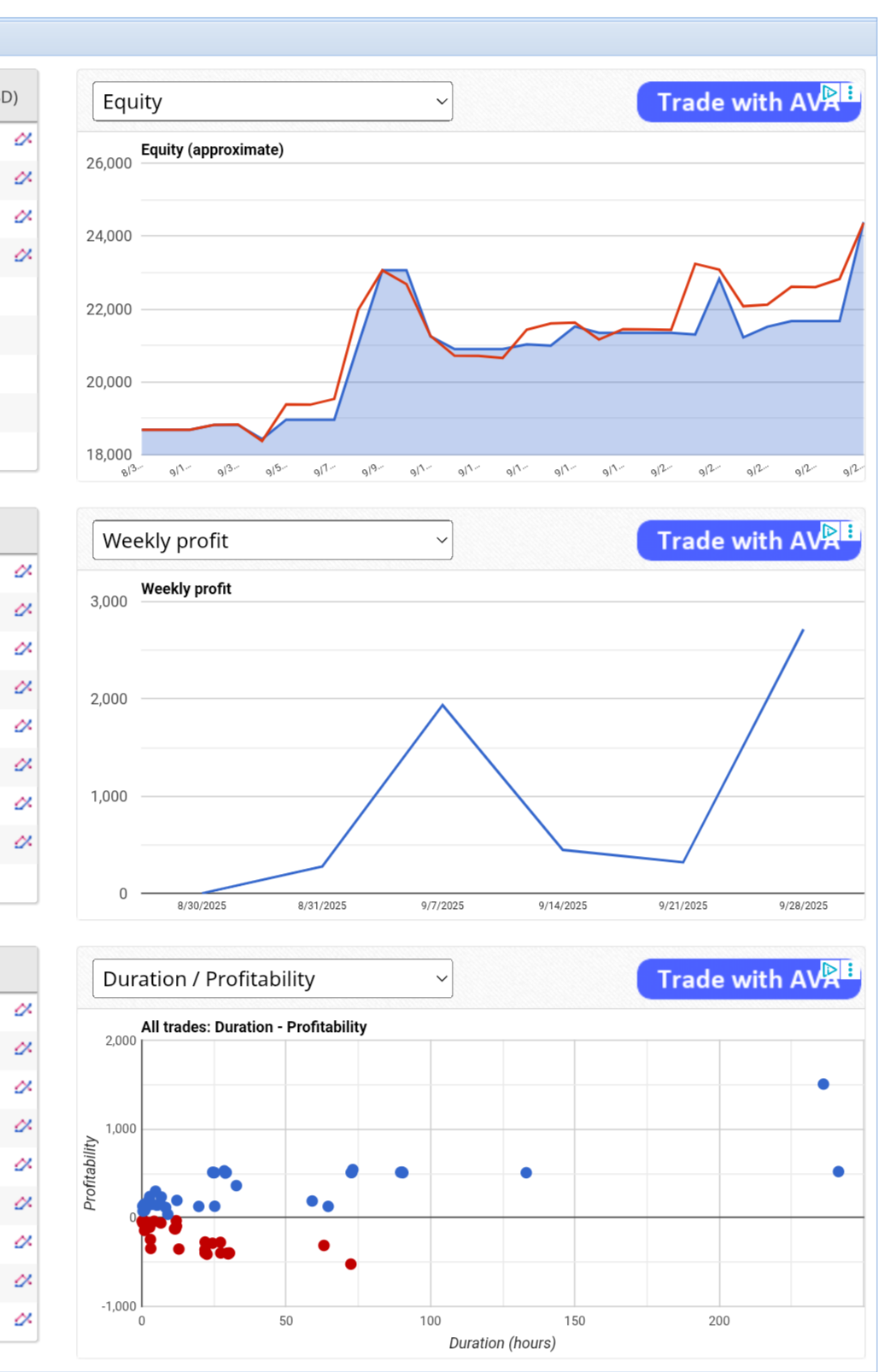
Task: Click Trade with AVA banner above Duration scatter chart
Action: 735,980
